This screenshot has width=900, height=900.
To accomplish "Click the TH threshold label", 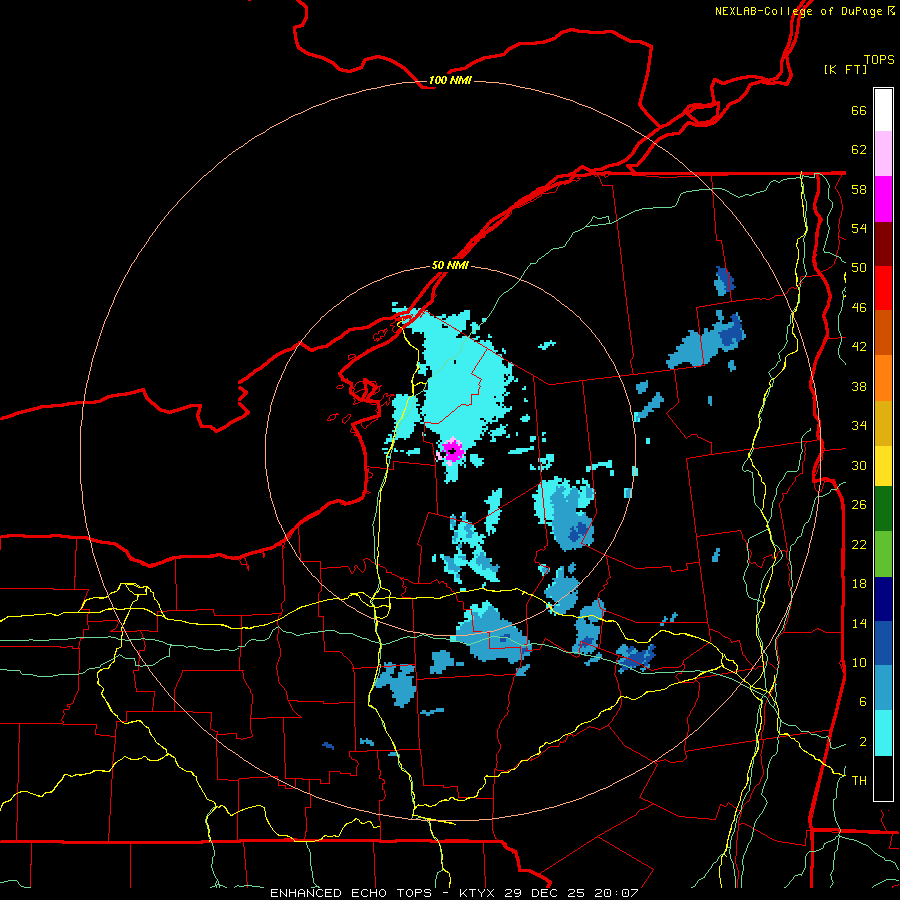I will (859, 781).
